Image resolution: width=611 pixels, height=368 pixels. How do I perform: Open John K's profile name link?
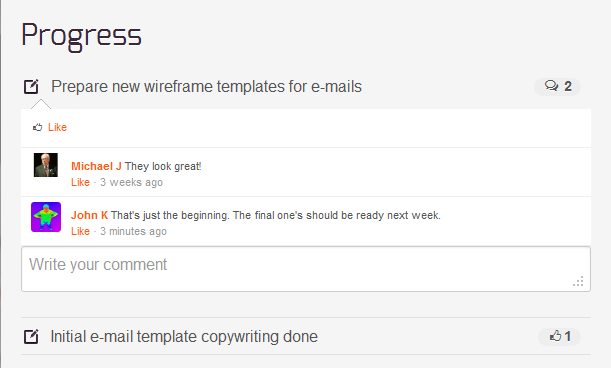coord(89,215)
